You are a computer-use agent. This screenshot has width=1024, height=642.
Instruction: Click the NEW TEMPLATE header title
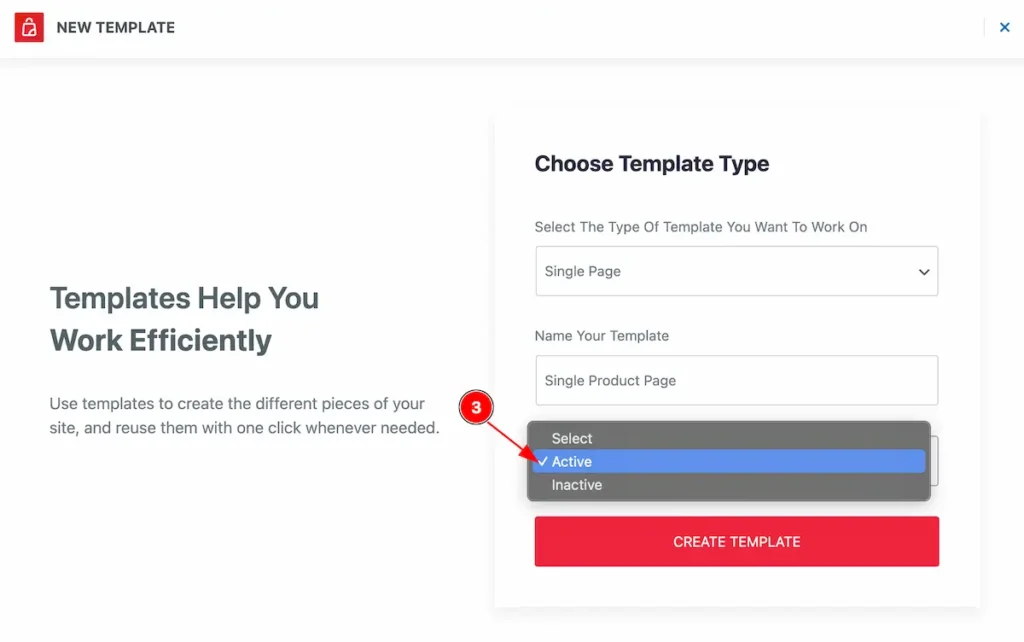(x=115, y=28)
